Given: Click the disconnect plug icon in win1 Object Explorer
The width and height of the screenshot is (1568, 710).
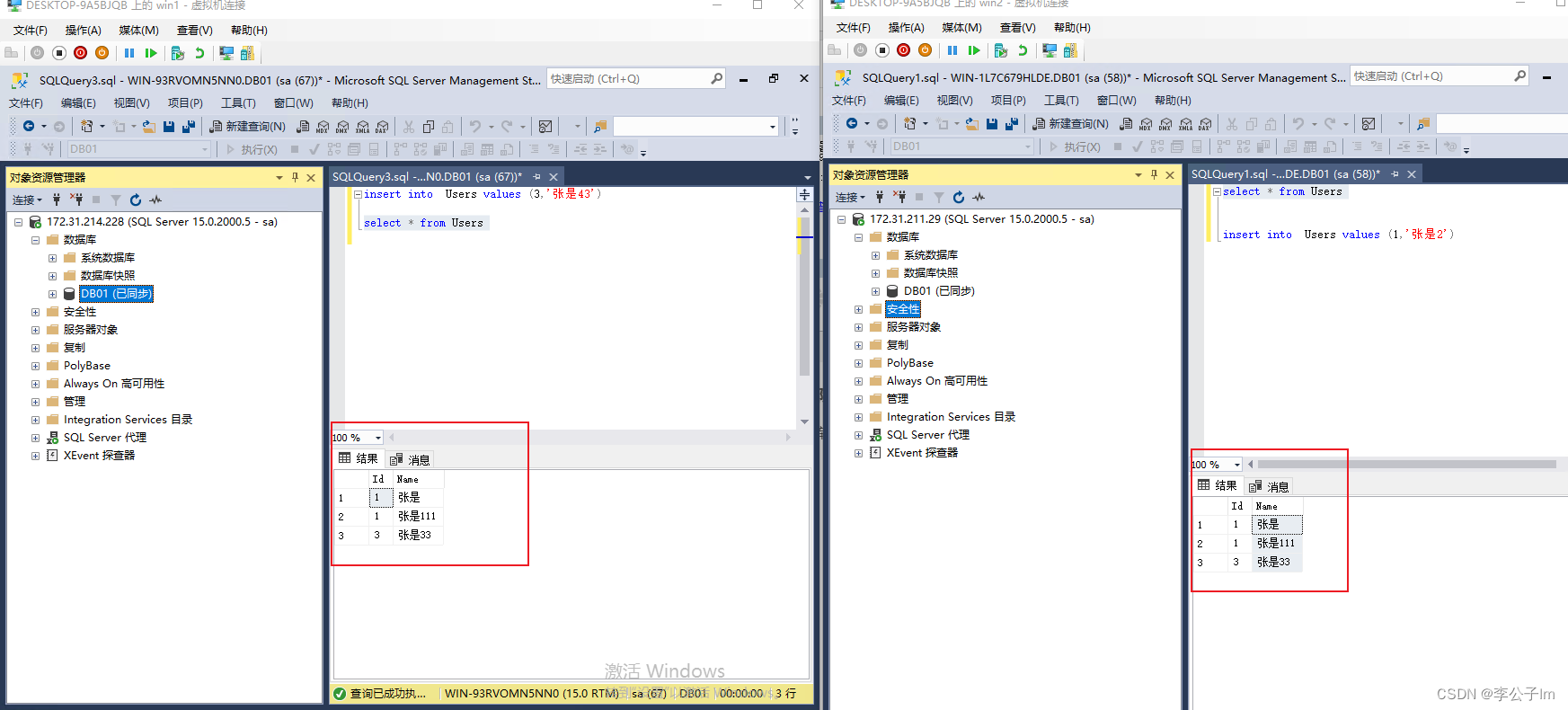Looking at the screenshot, I should 76,200.
